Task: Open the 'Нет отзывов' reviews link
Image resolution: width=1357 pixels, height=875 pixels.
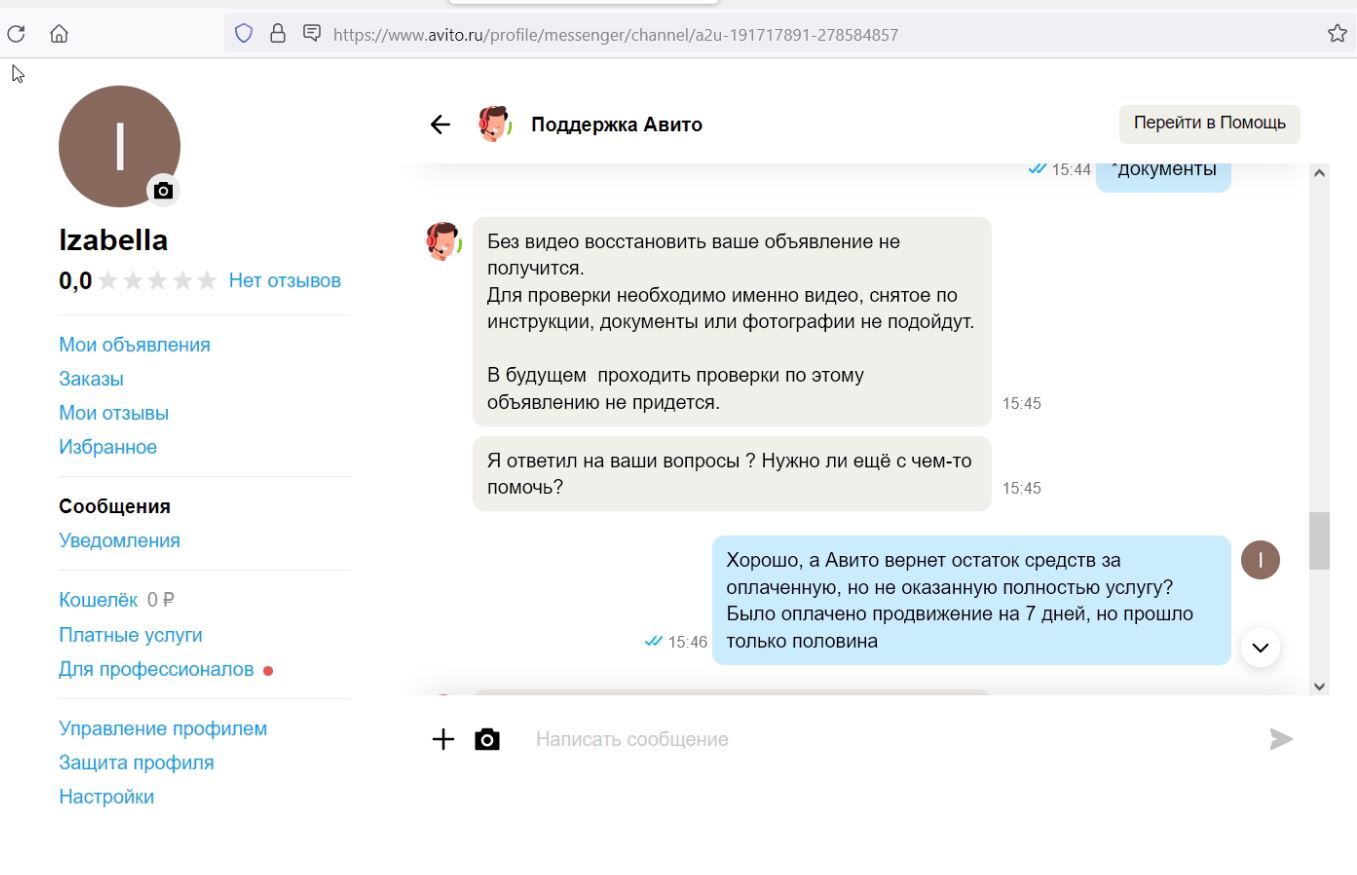Action: (x=285, y=280)
